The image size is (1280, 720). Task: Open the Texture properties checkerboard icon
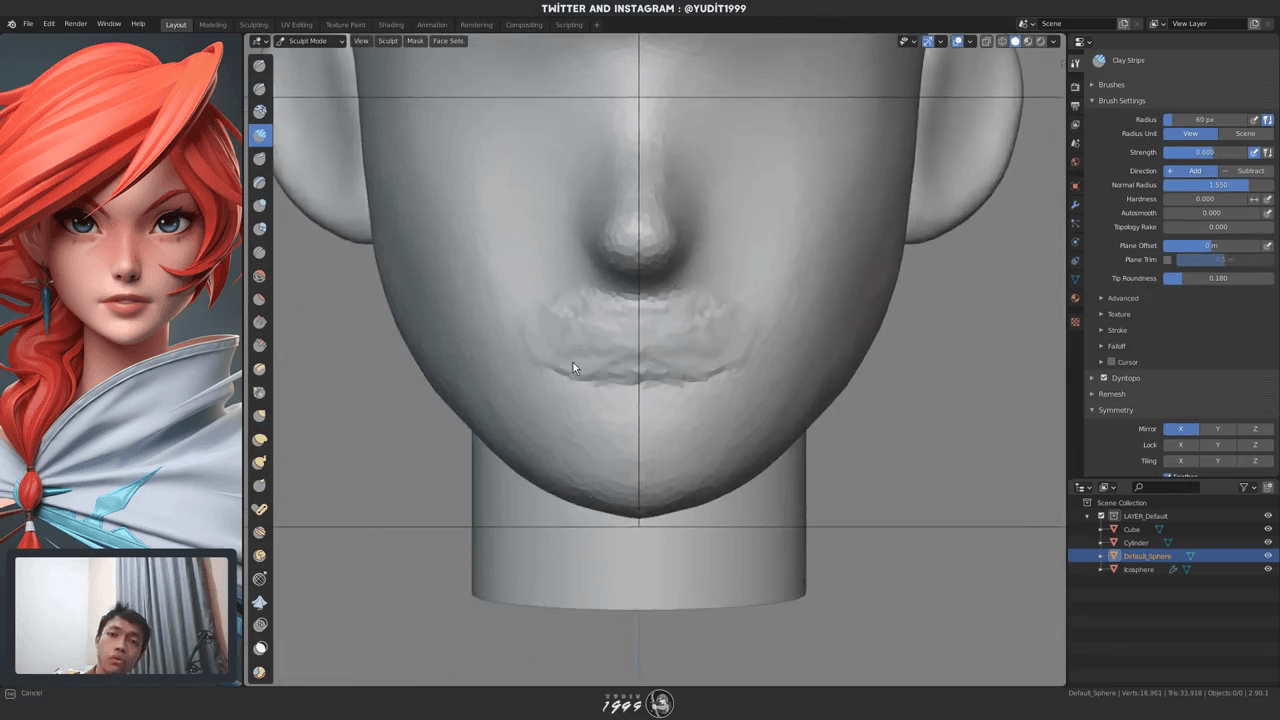(1075, 322)
